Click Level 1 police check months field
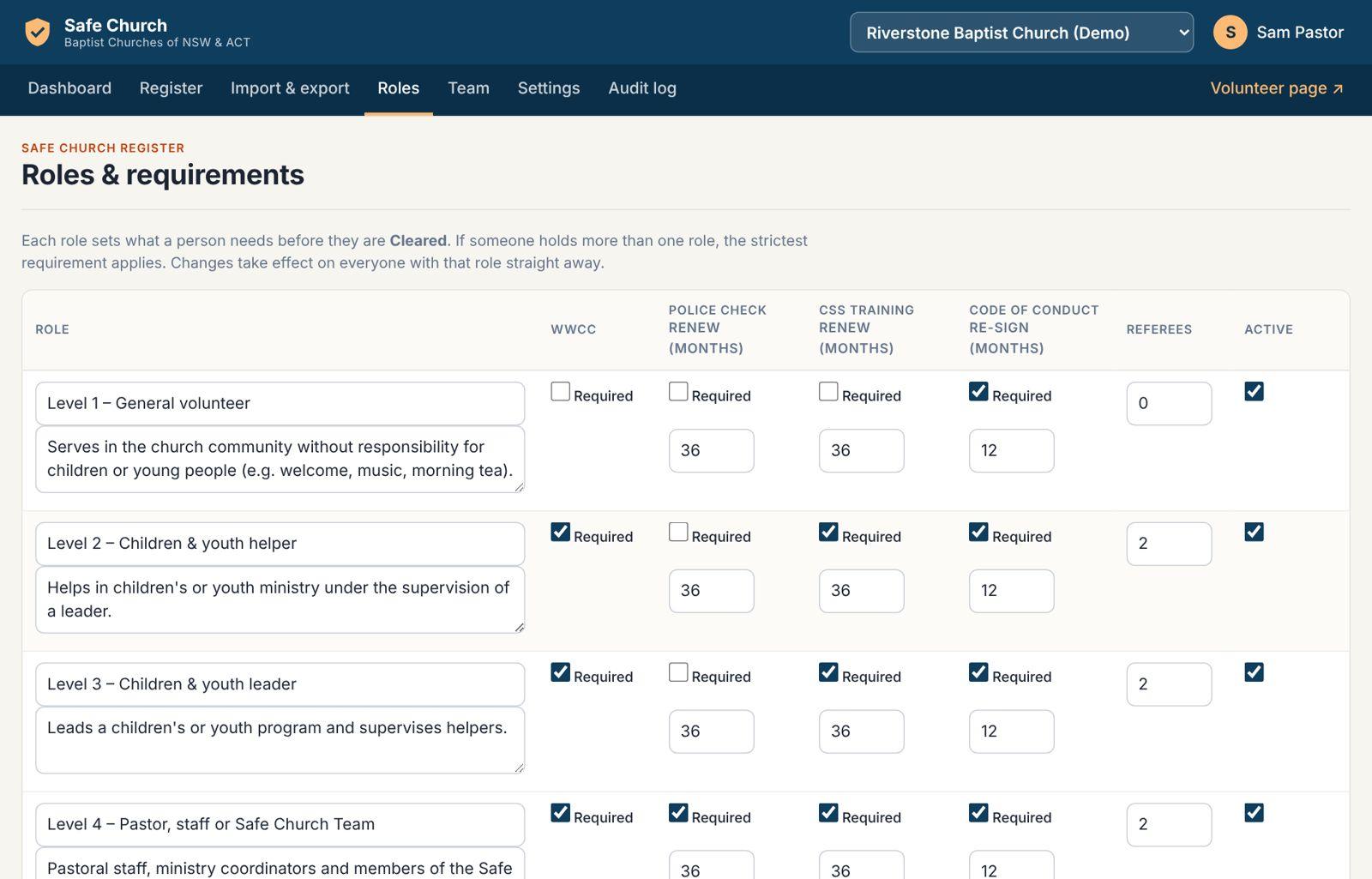1372x879 pixels. point(711,450)
